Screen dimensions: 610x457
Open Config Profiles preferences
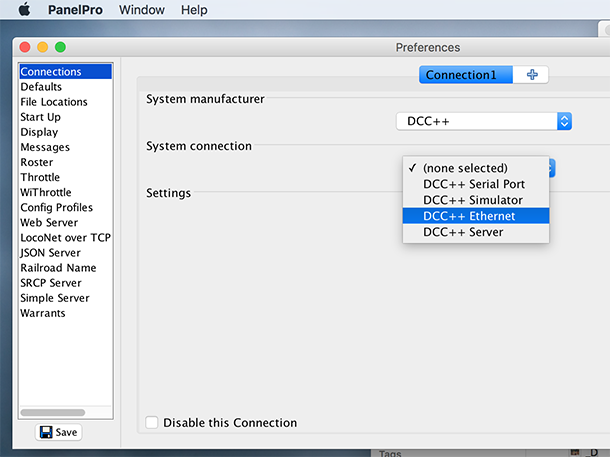tap(65, 207)
